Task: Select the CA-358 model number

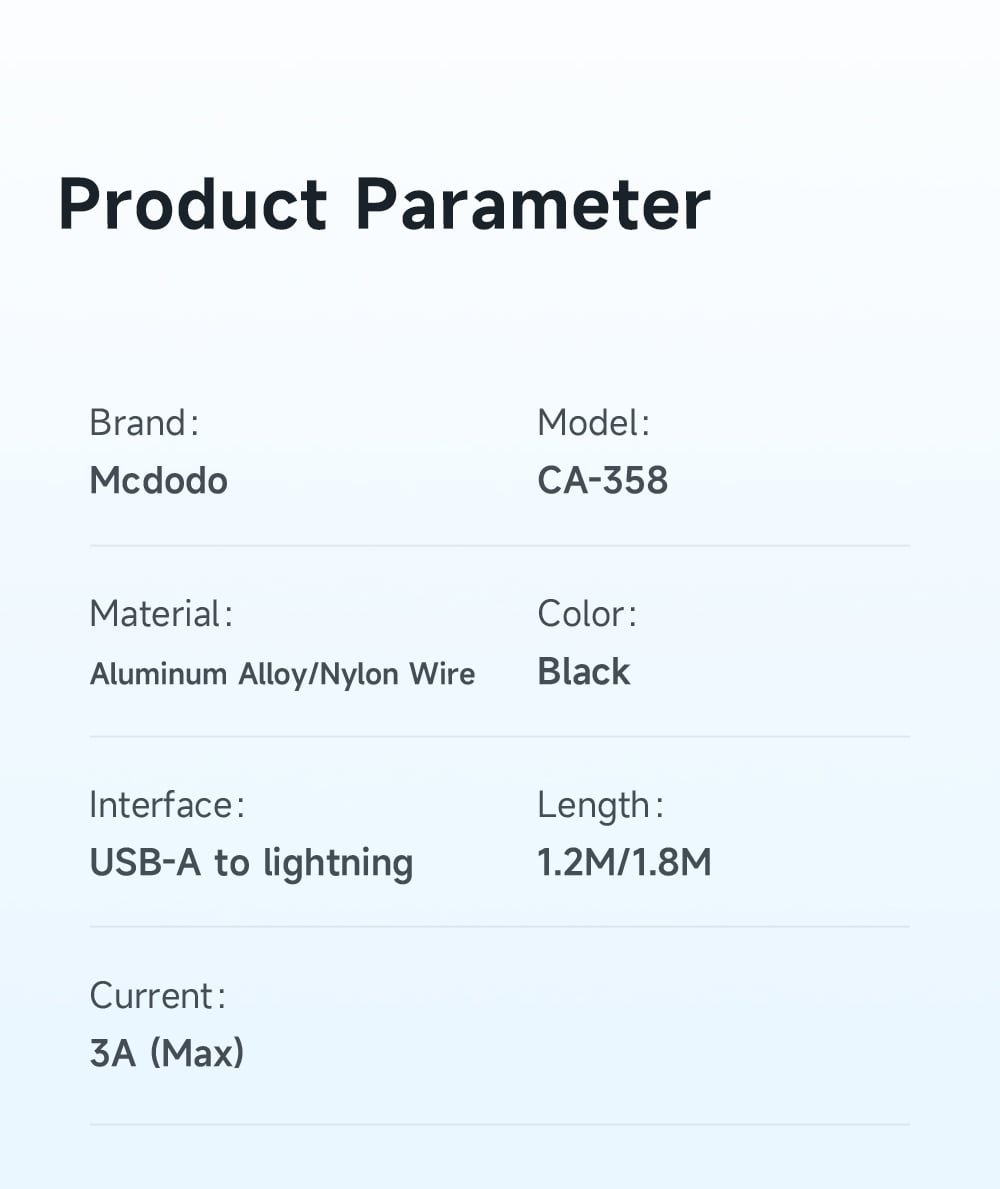Action: point(603,481)
